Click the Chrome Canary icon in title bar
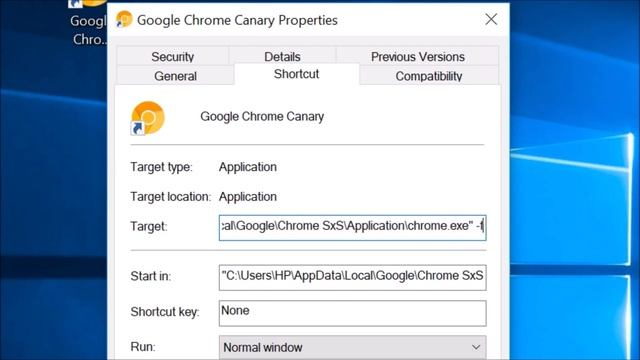This screenshot has height=360, width=640. (124, 19)
